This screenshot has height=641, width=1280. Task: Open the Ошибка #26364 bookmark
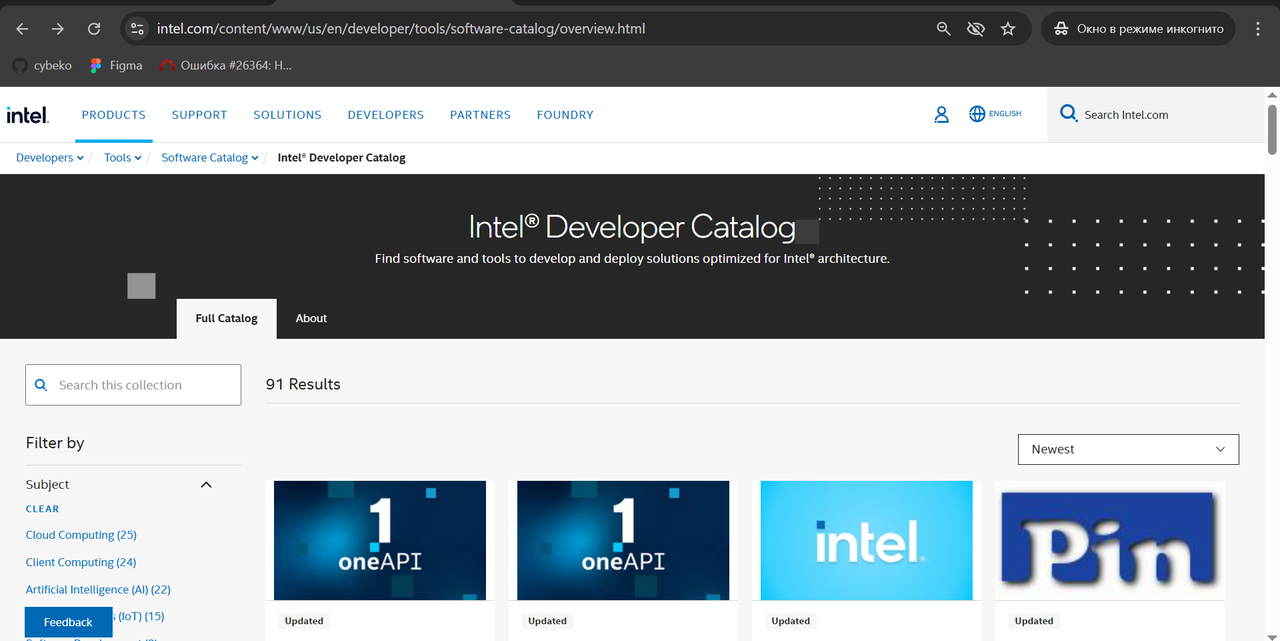[x=226, y=65]
